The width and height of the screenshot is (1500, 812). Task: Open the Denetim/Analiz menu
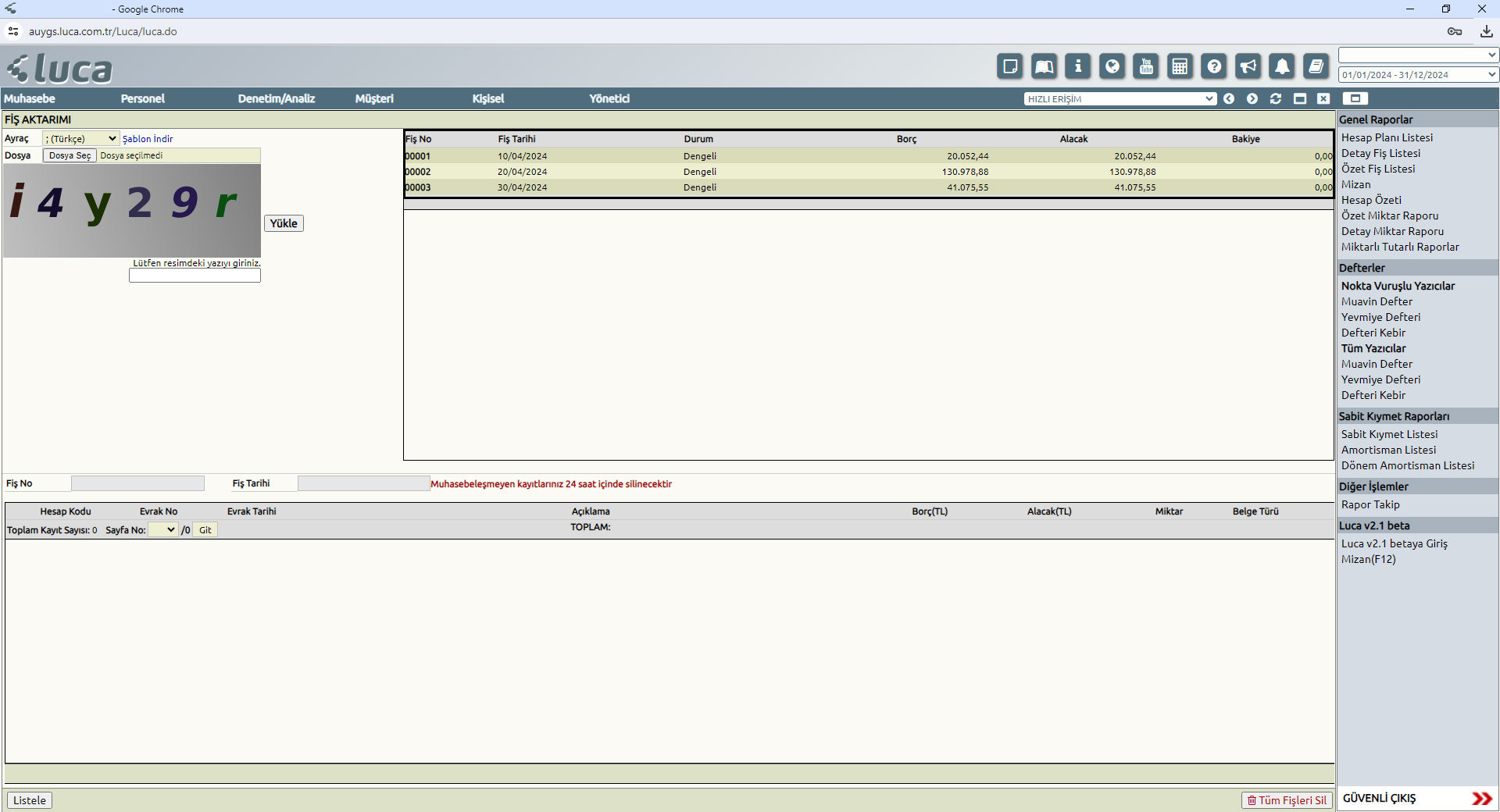277,98
